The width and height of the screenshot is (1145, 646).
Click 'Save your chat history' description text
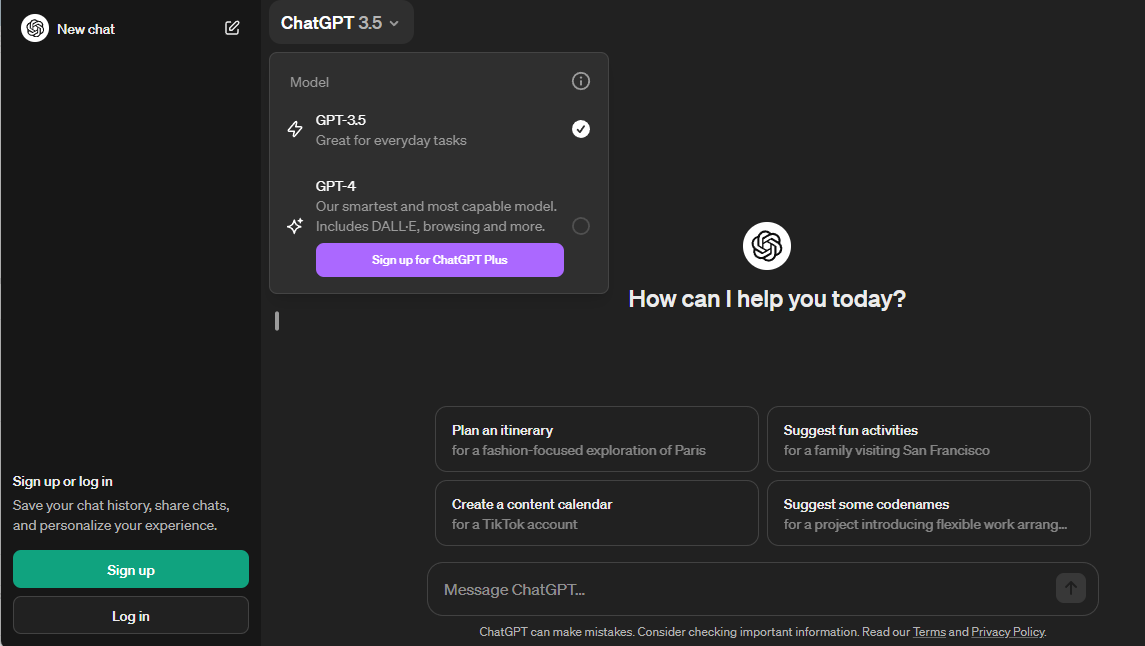click(x=121, y=515)
